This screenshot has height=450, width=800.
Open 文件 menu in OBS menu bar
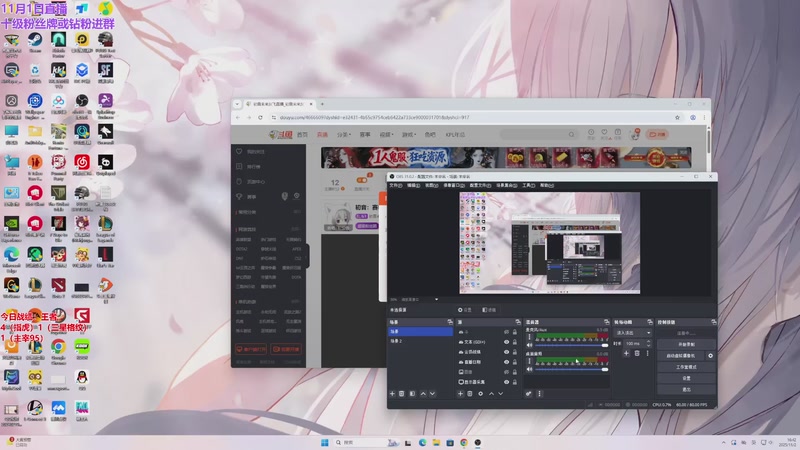pyautogui.click(x=395, y=185)
